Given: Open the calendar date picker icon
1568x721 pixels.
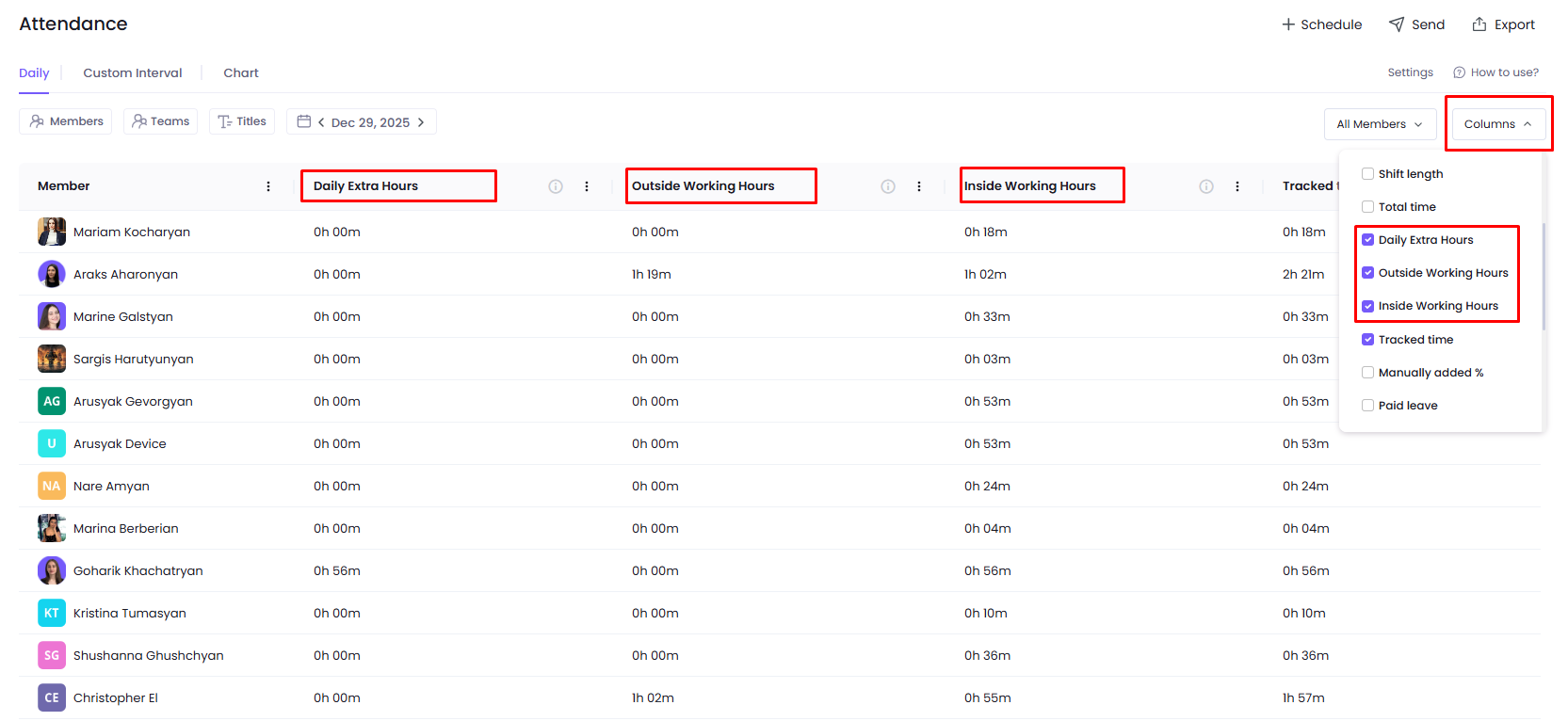Looking at the screenshot, I should point(304,121).
